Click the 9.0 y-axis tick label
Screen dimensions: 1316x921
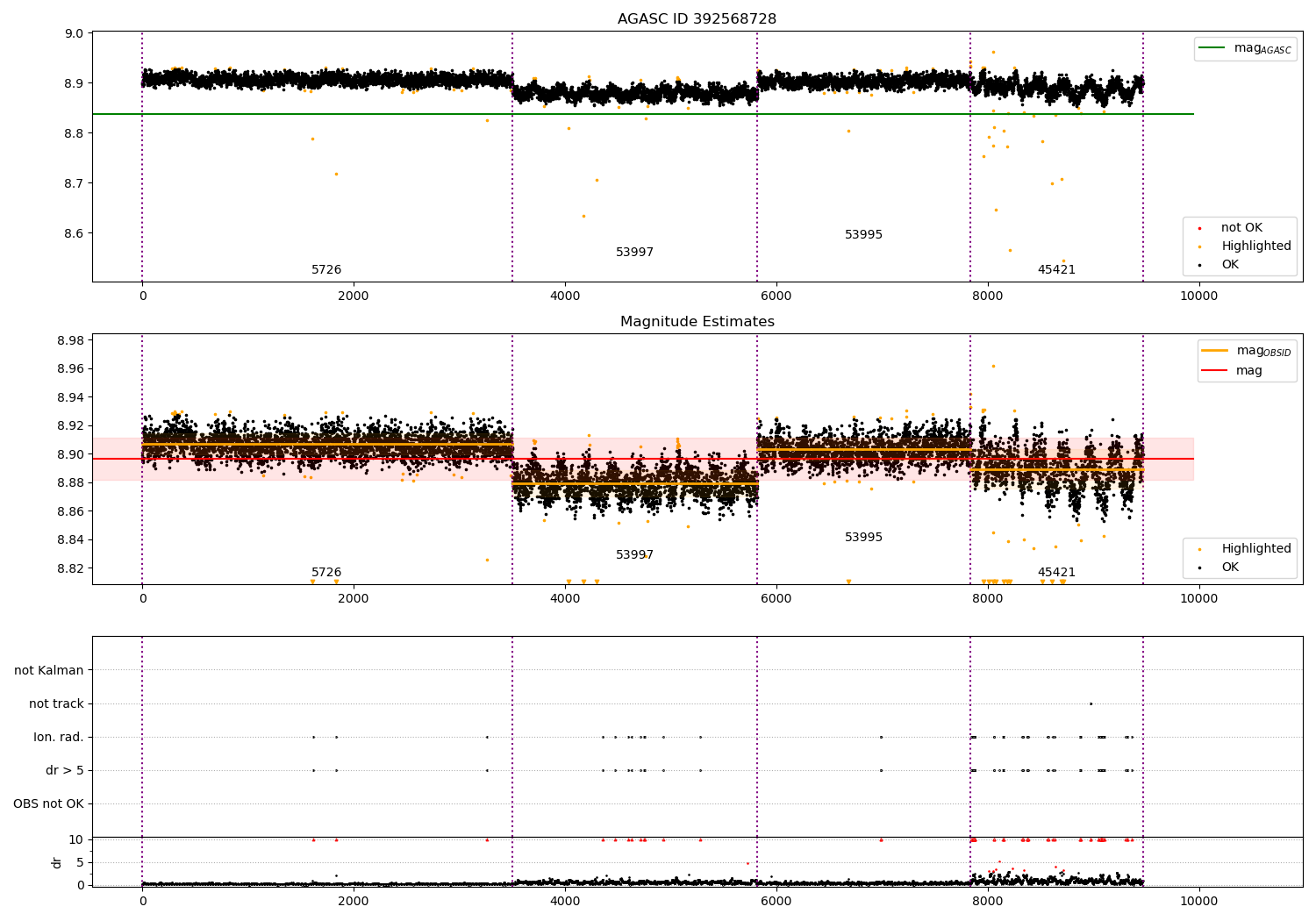click(75, 34)
